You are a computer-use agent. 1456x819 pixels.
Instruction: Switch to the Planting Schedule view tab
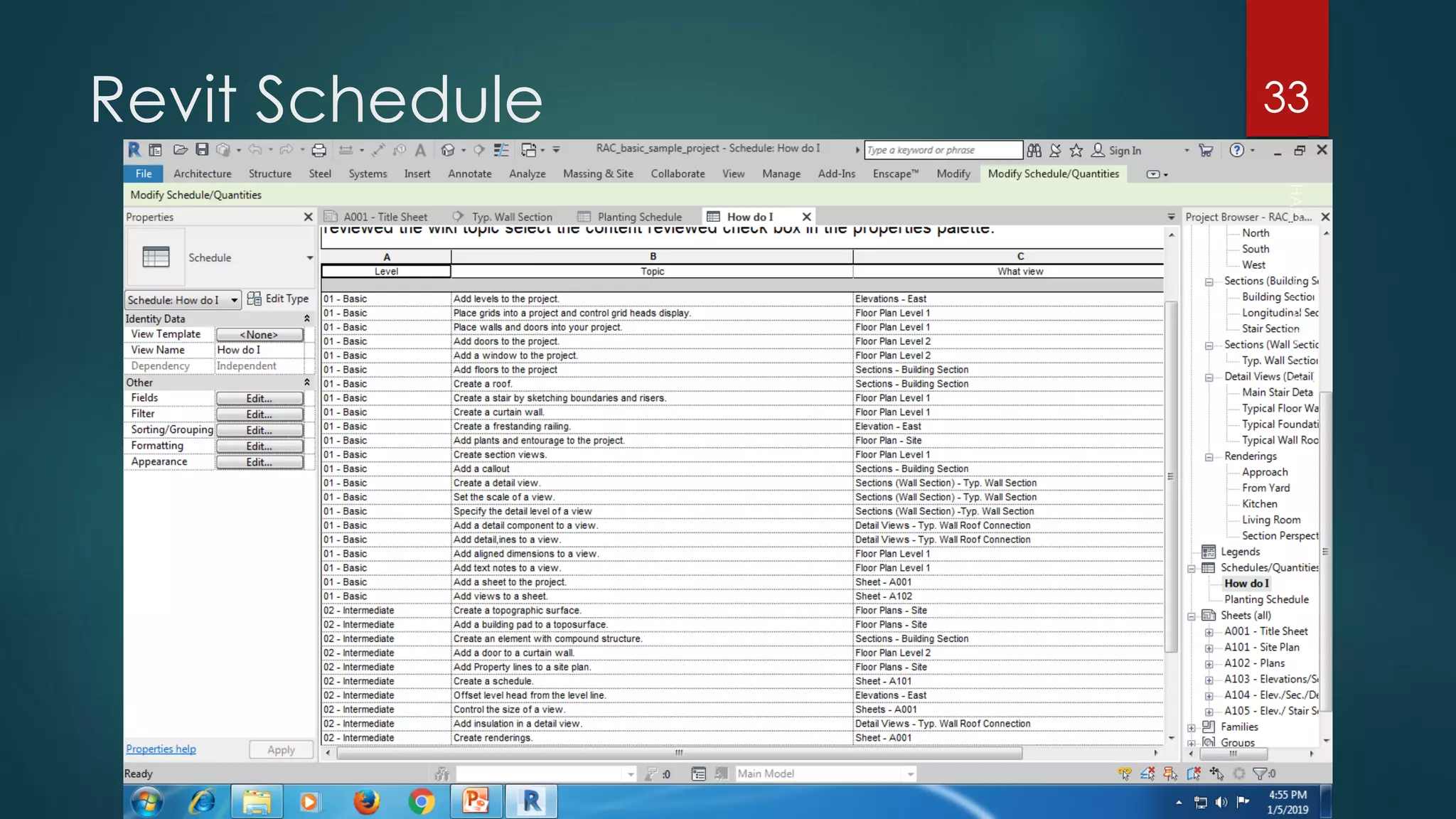(x=630, y=217)
